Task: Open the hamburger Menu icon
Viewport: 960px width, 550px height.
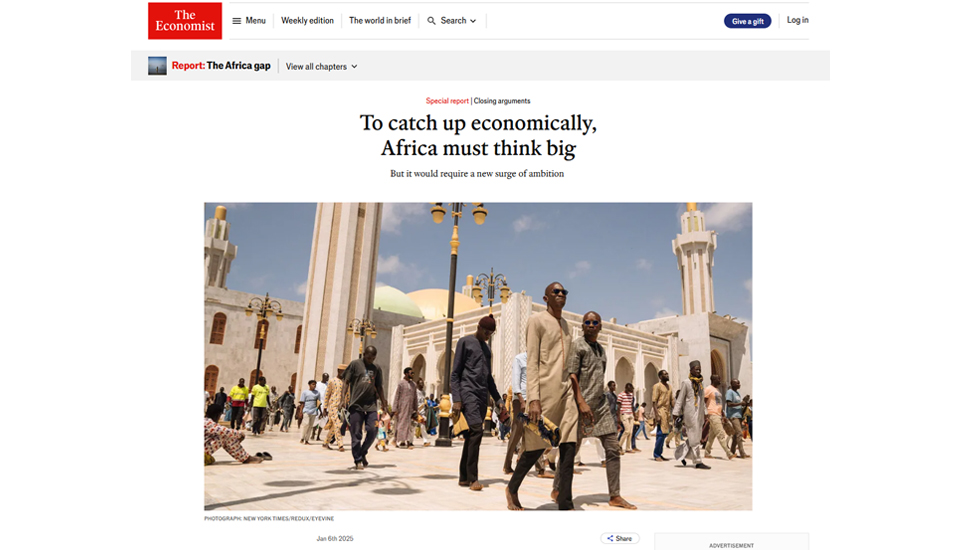Action: [x=236, y=21]
